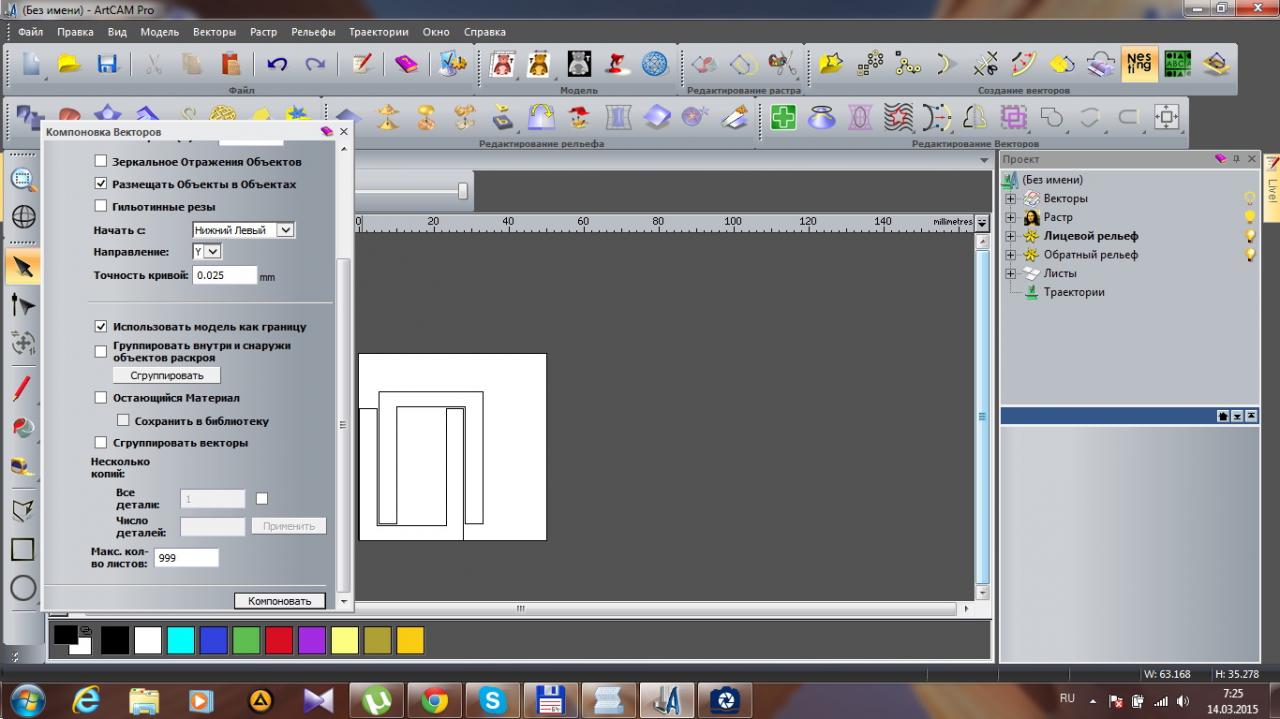Click the Paste clipboard icon
Screen dimensions: 1280x719
pos(230,64)
